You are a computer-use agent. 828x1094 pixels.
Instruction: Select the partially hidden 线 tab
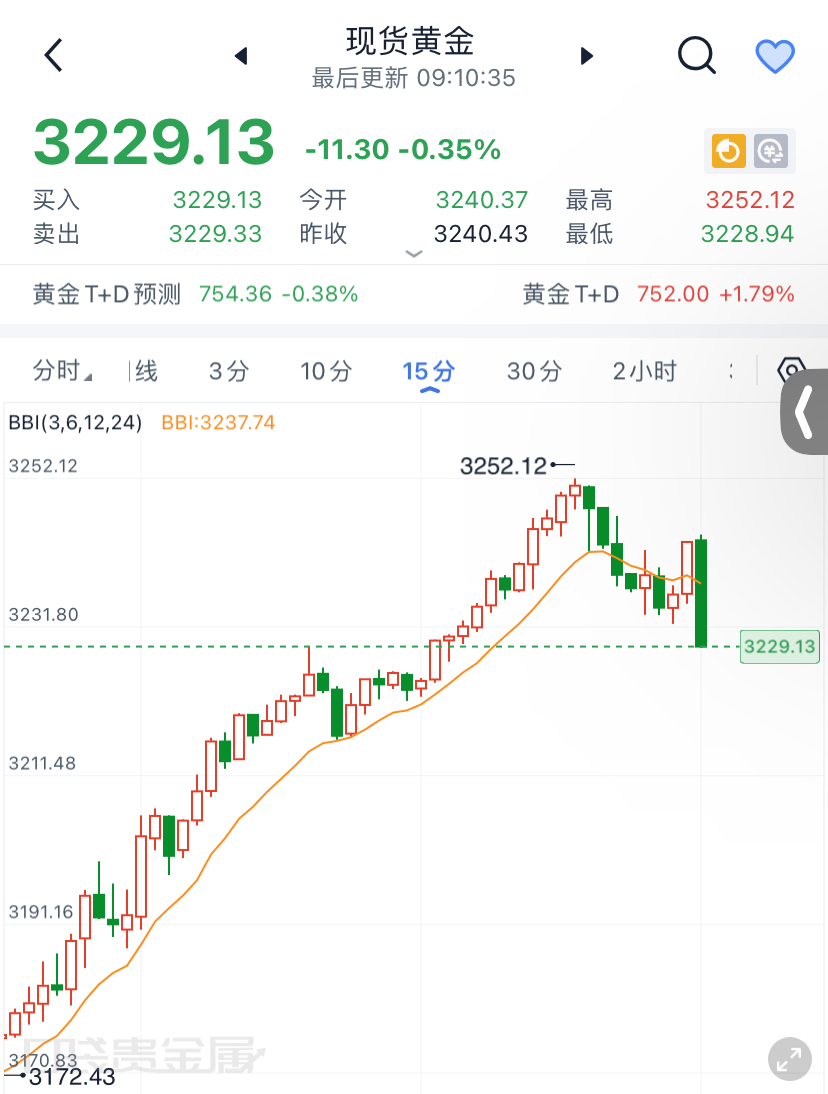(x=144, y=370)
